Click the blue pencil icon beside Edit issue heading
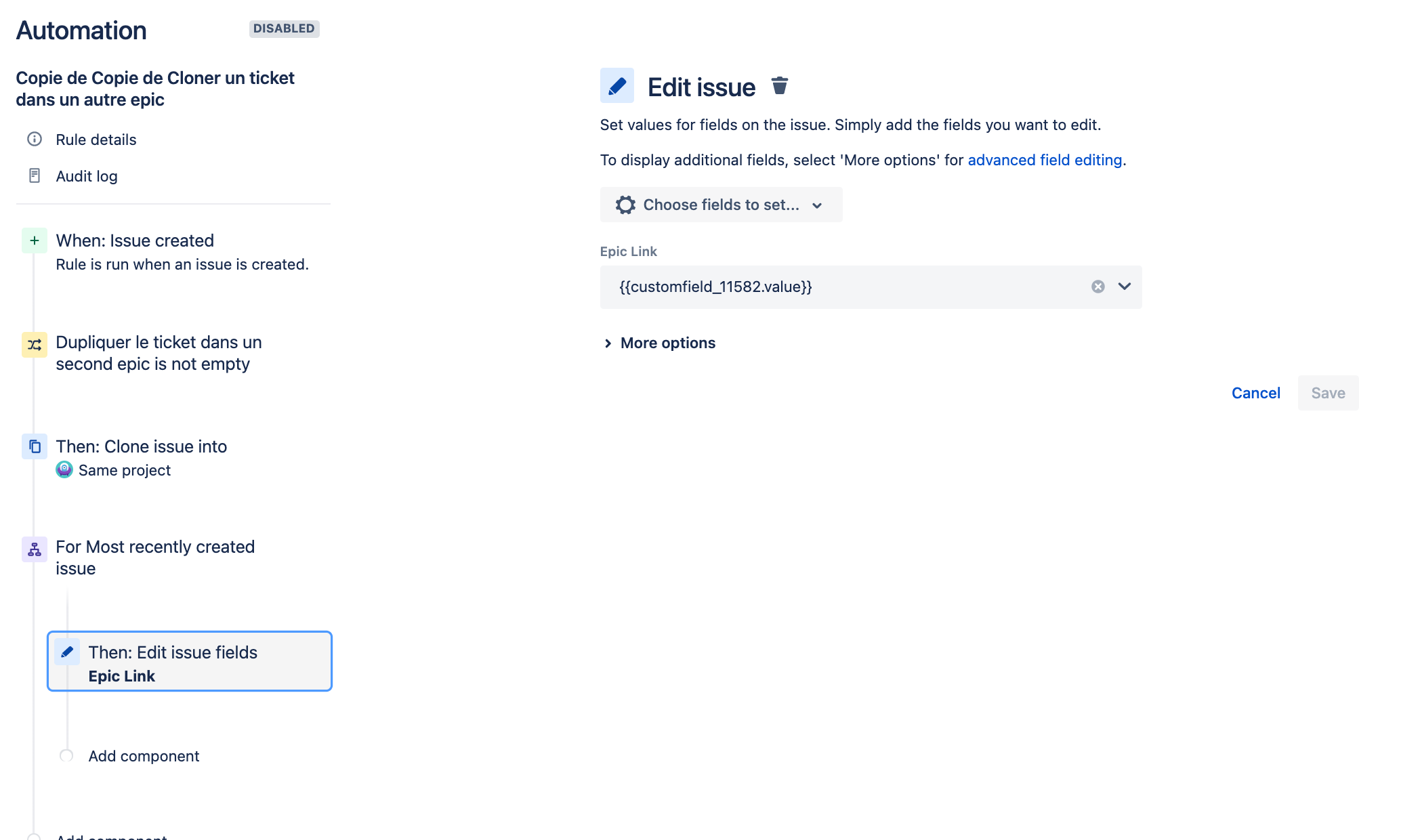Image resolution: width=1401 pixels, height=840 pixels. pos(616,86)
